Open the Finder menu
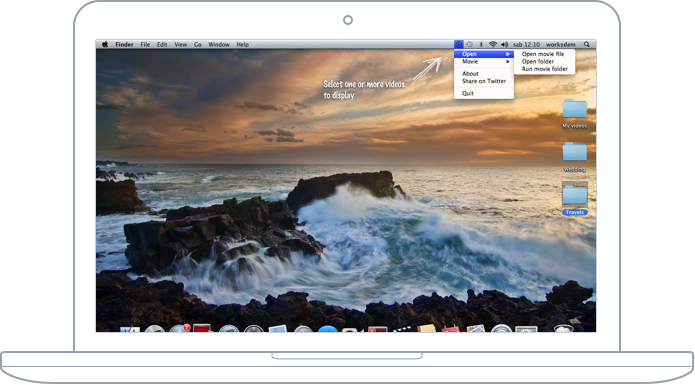The width and height of the screenshot is (695, 385). point(125,44)
